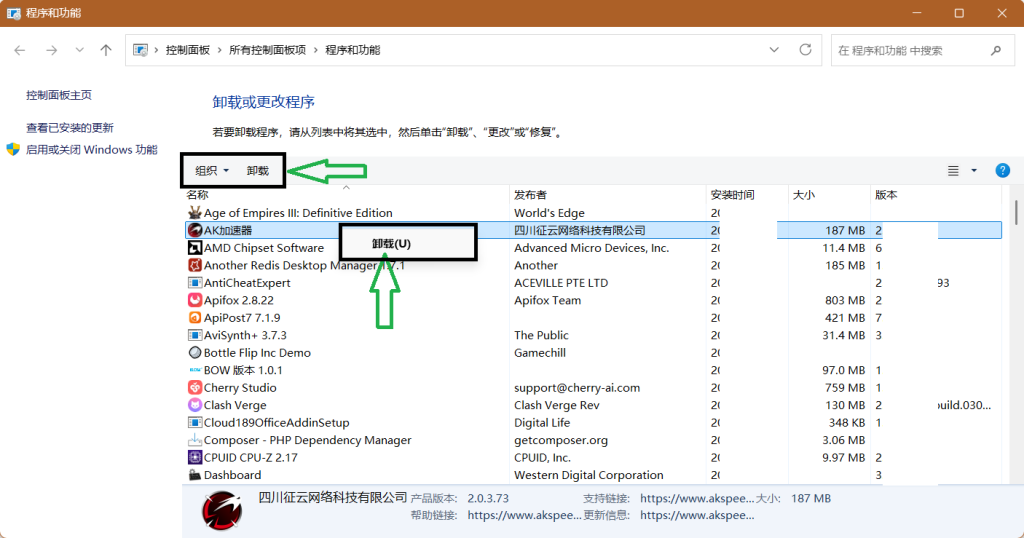Viewport: 1024px width, 538px height.
Task: Click product version 2.0.3.73
Action: pyautogui.click(x=488, y=498)
